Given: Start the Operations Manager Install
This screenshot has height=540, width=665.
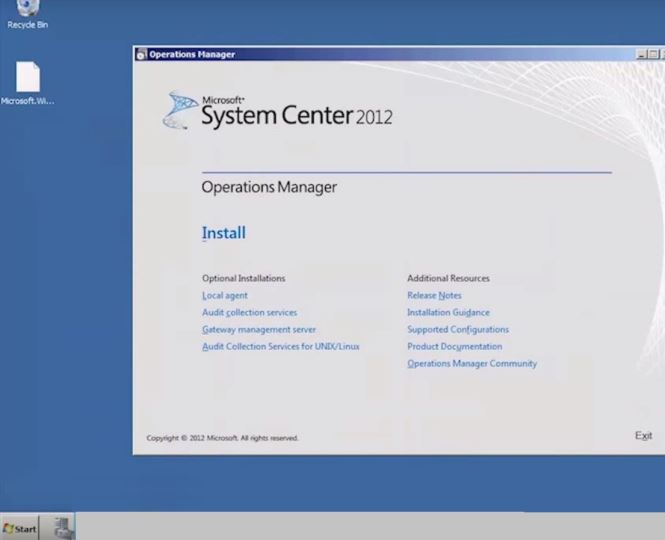Looking at the screenshot, I should click(x=223, y=233).
